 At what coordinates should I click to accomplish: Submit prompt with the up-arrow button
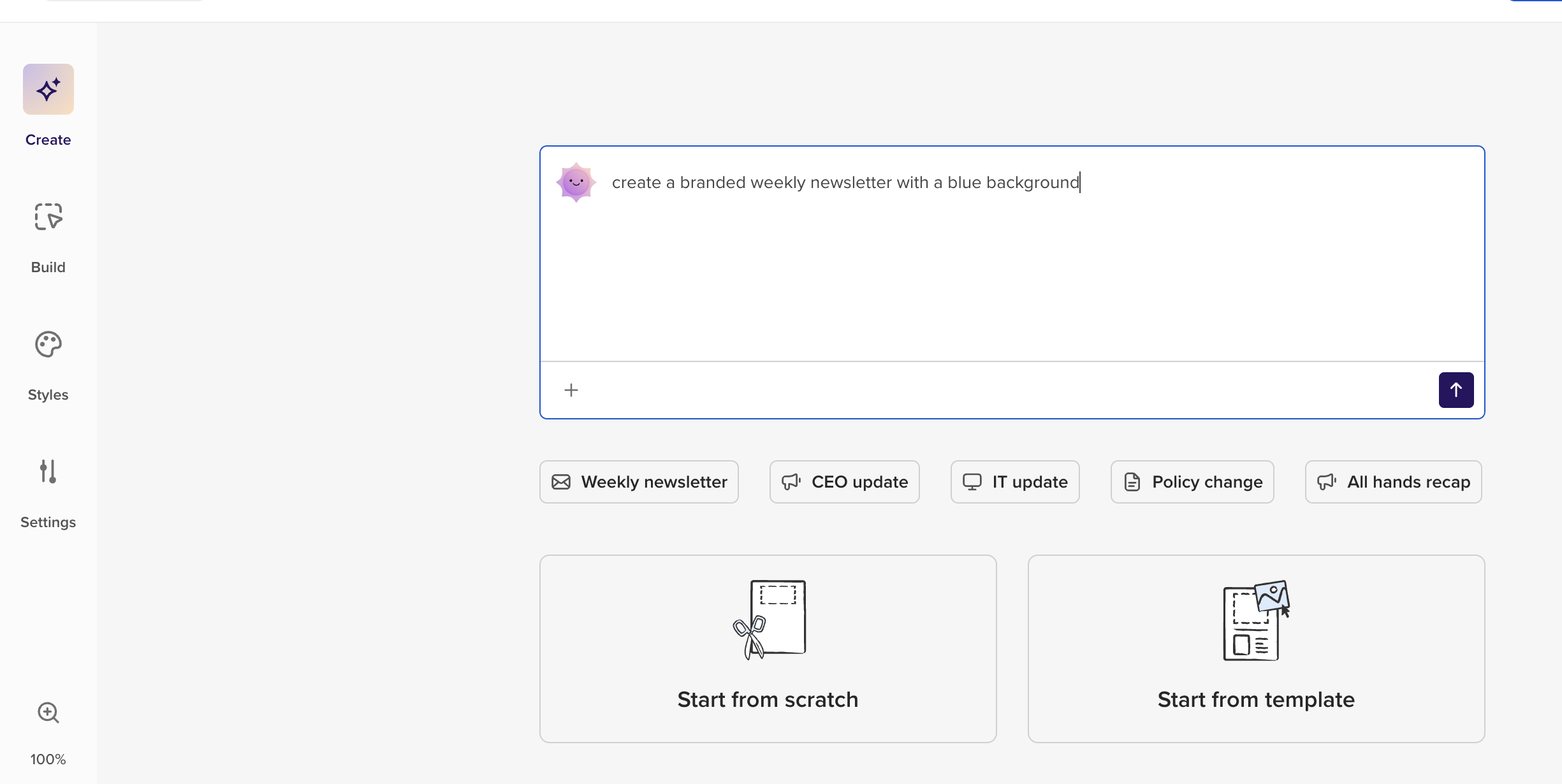1456,390
